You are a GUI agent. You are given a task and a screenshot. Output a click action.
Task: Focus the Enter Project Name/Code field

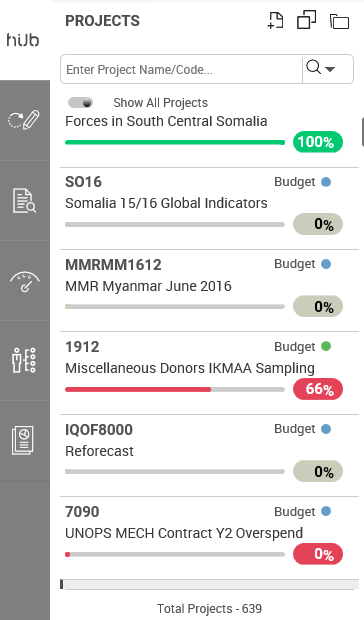click(x=181, y=69)
